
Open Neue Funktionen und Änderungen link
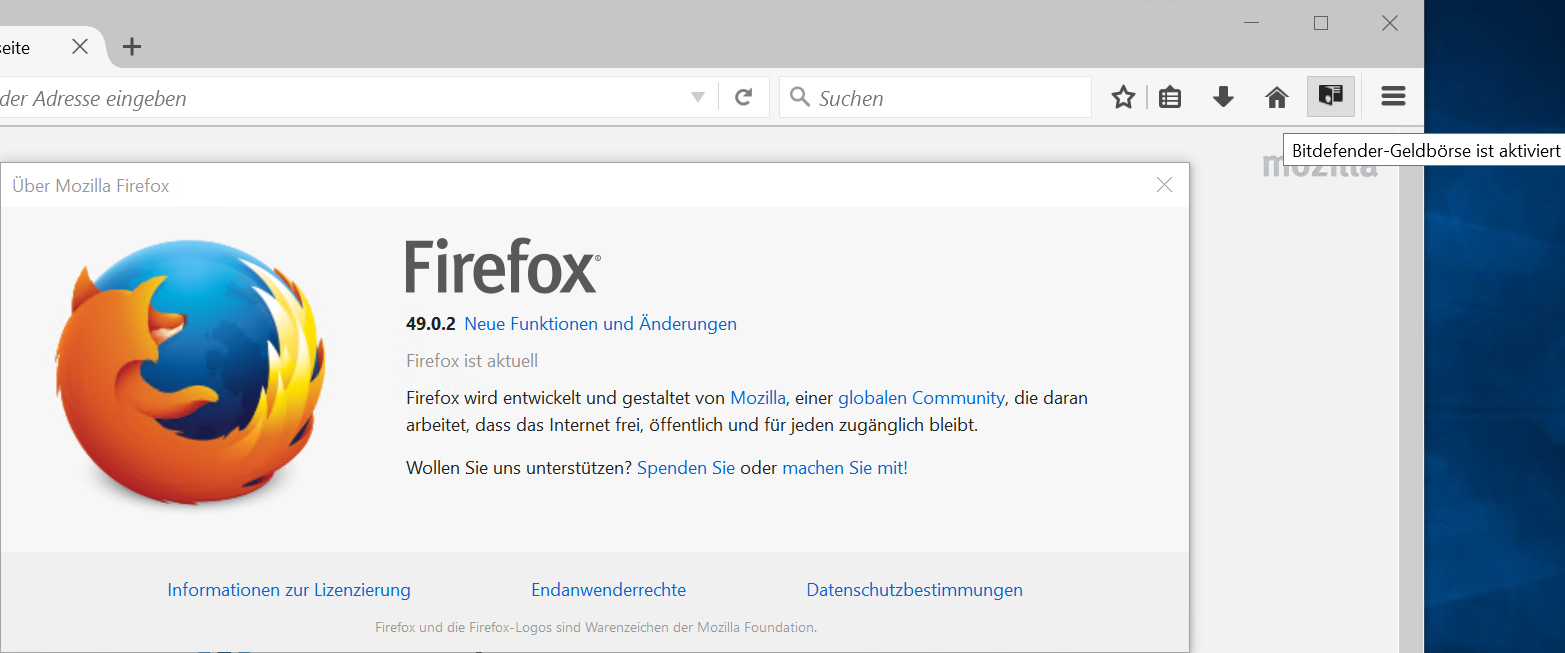click(x=600, y=324)
